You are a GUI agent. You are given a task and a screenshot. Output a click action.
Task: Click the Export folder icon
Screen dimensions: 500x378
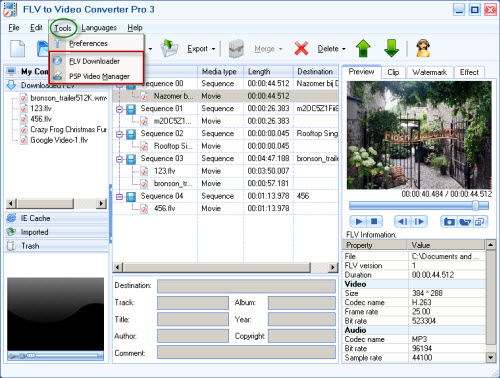pos(170,49)
